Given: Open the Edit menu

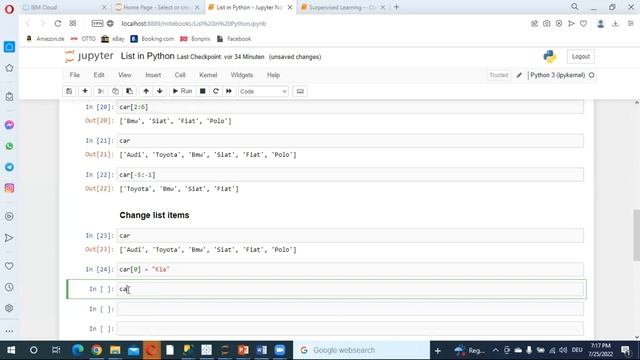Looking at the screenshot, I should point(99,75).
